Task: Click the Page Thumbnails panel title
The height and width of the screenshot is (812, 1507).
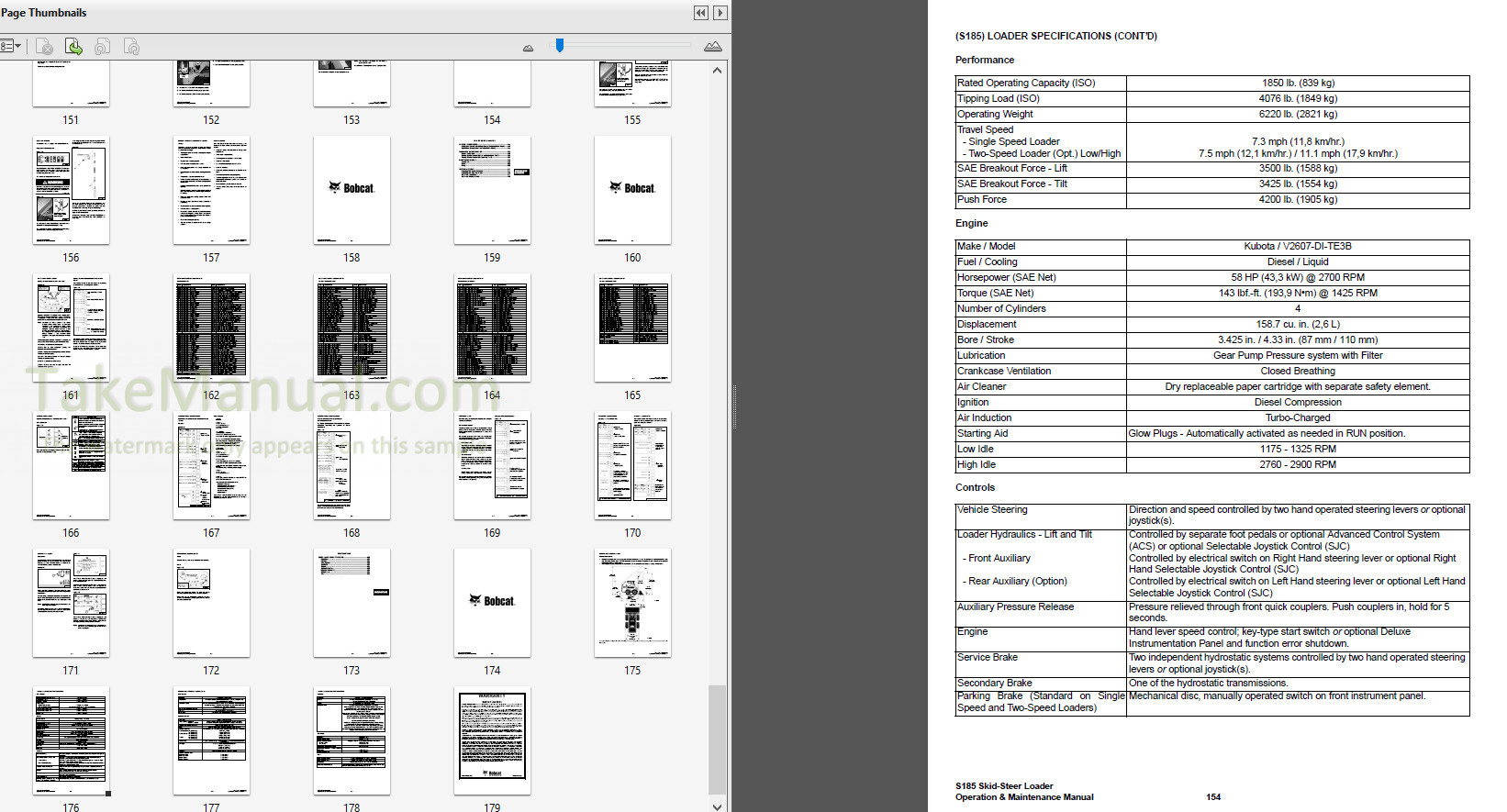Action: point(44,13)
